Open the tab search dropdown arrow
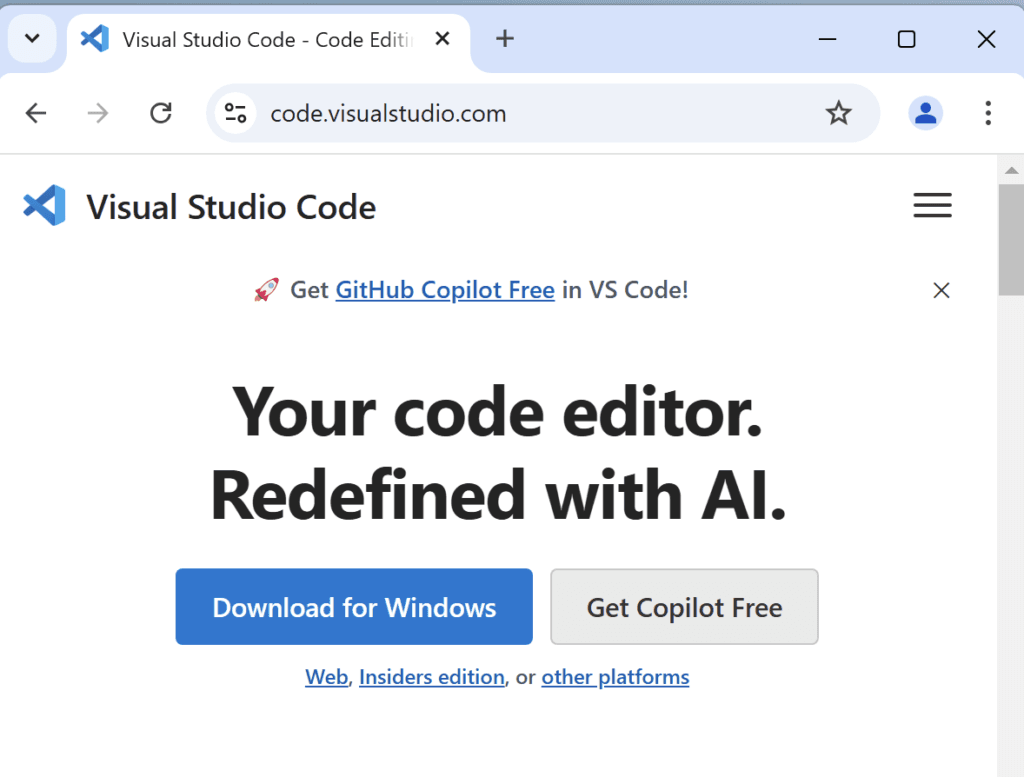The width and height of the screenshot is (1024, 777). tap(32, 39)
